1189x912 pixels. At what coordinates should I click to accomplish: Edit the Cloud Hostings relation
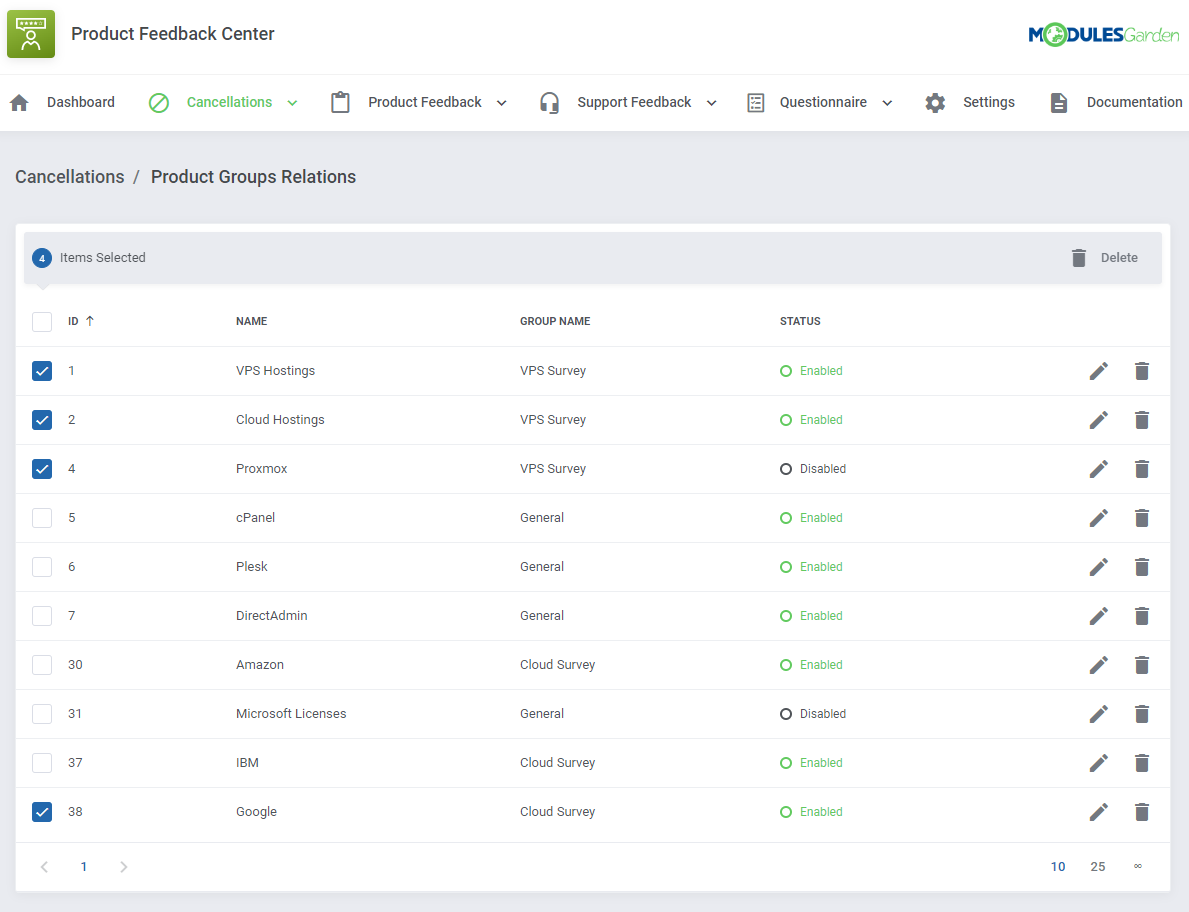pos(1099,420)
